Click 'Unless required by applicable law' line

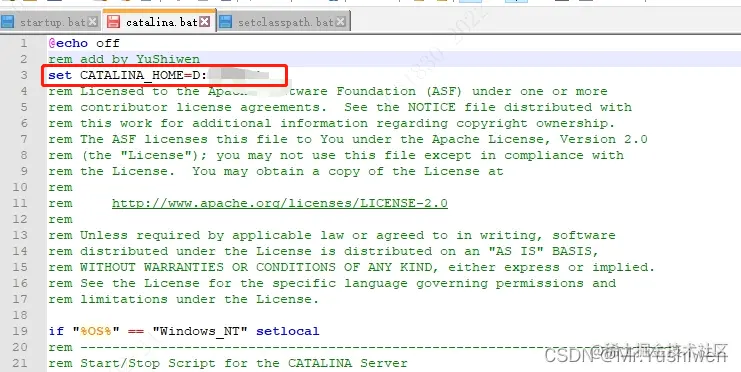[x=332, y=235]
